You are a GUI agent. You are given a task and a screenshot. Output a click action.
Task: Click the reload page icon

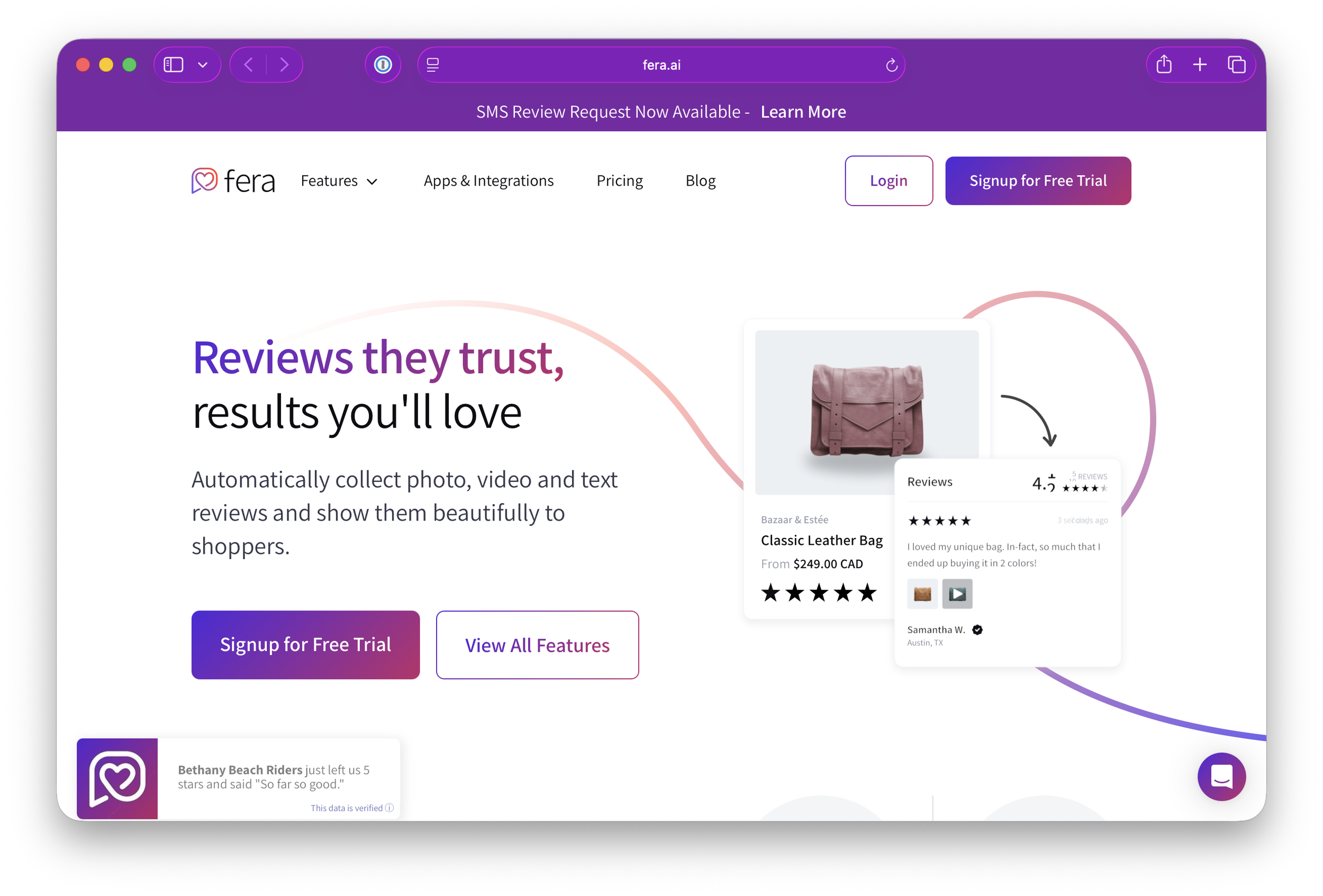[x=892, y=66]
